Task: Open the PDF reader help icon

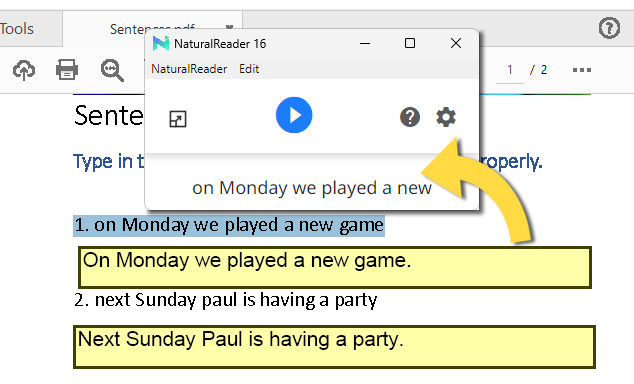Action: pyautogui.click(x=609, y=28)
